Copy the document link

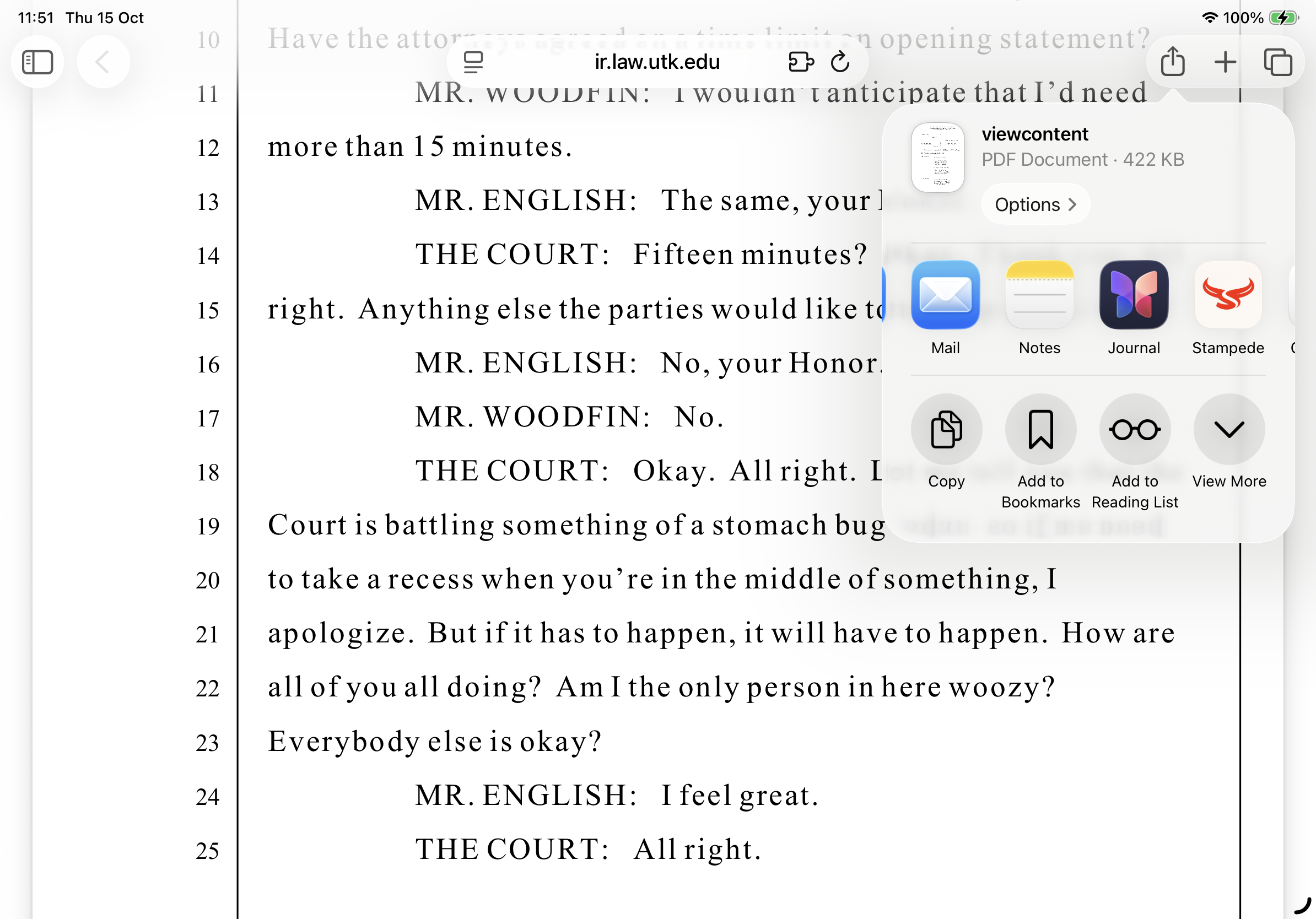tap(946, 441)
